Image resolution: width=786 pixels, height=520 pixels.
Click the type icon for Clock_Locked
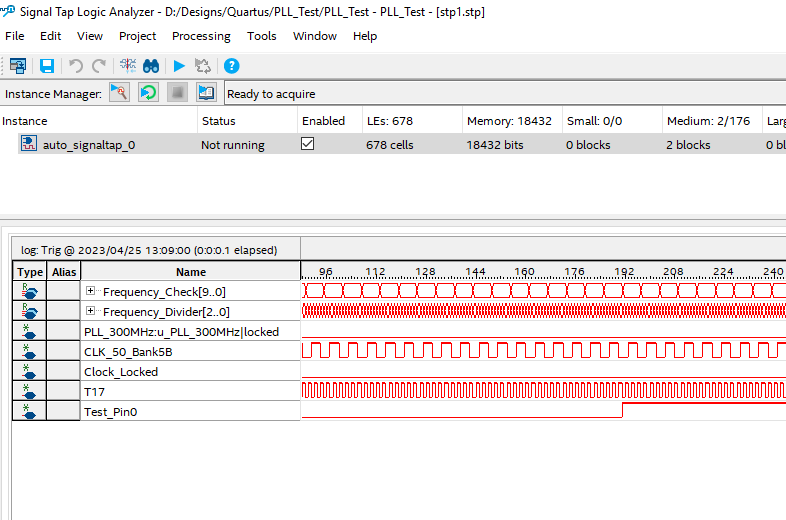29,371
